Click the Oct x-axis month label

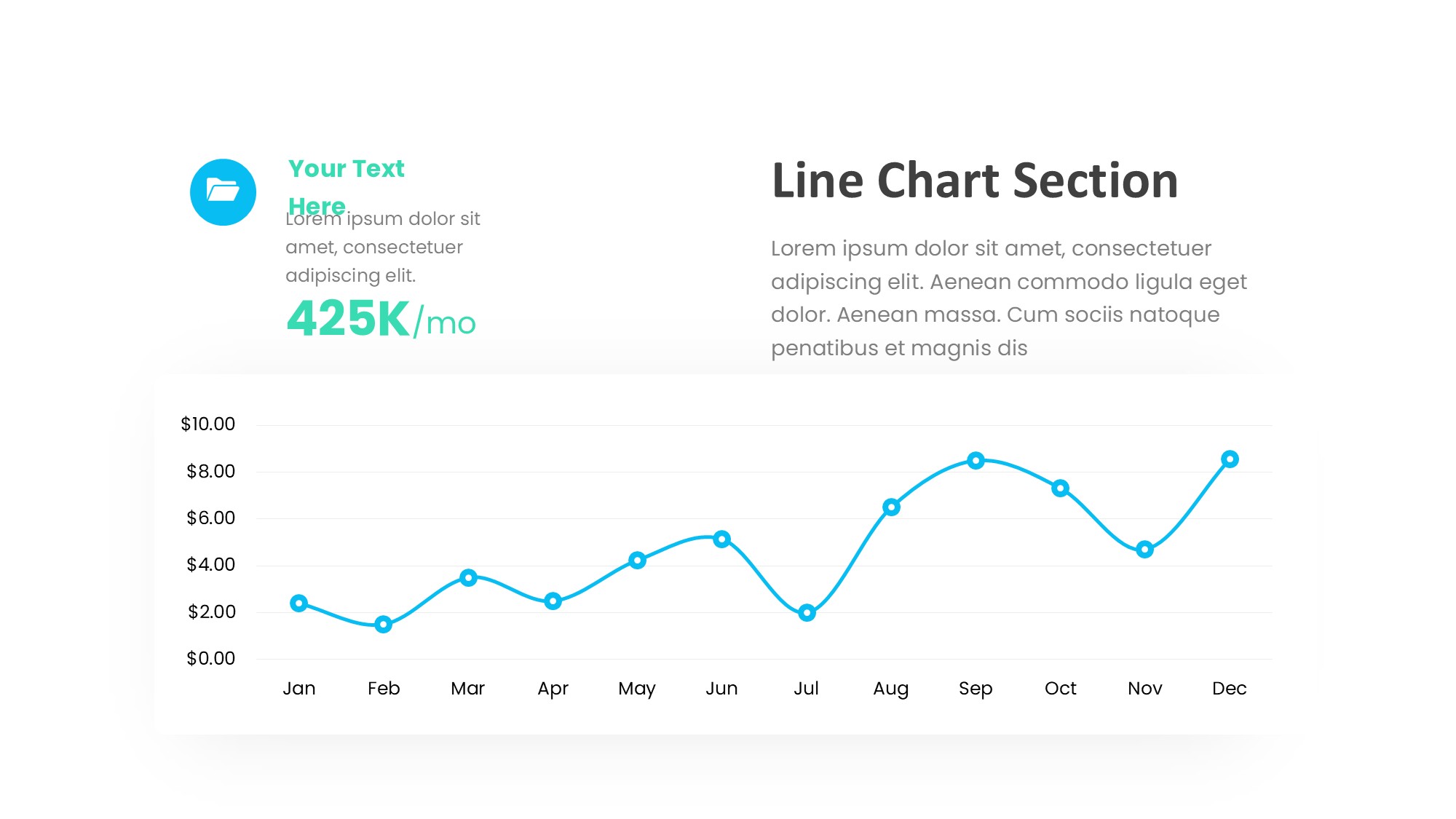click(x=1060, y=688)
